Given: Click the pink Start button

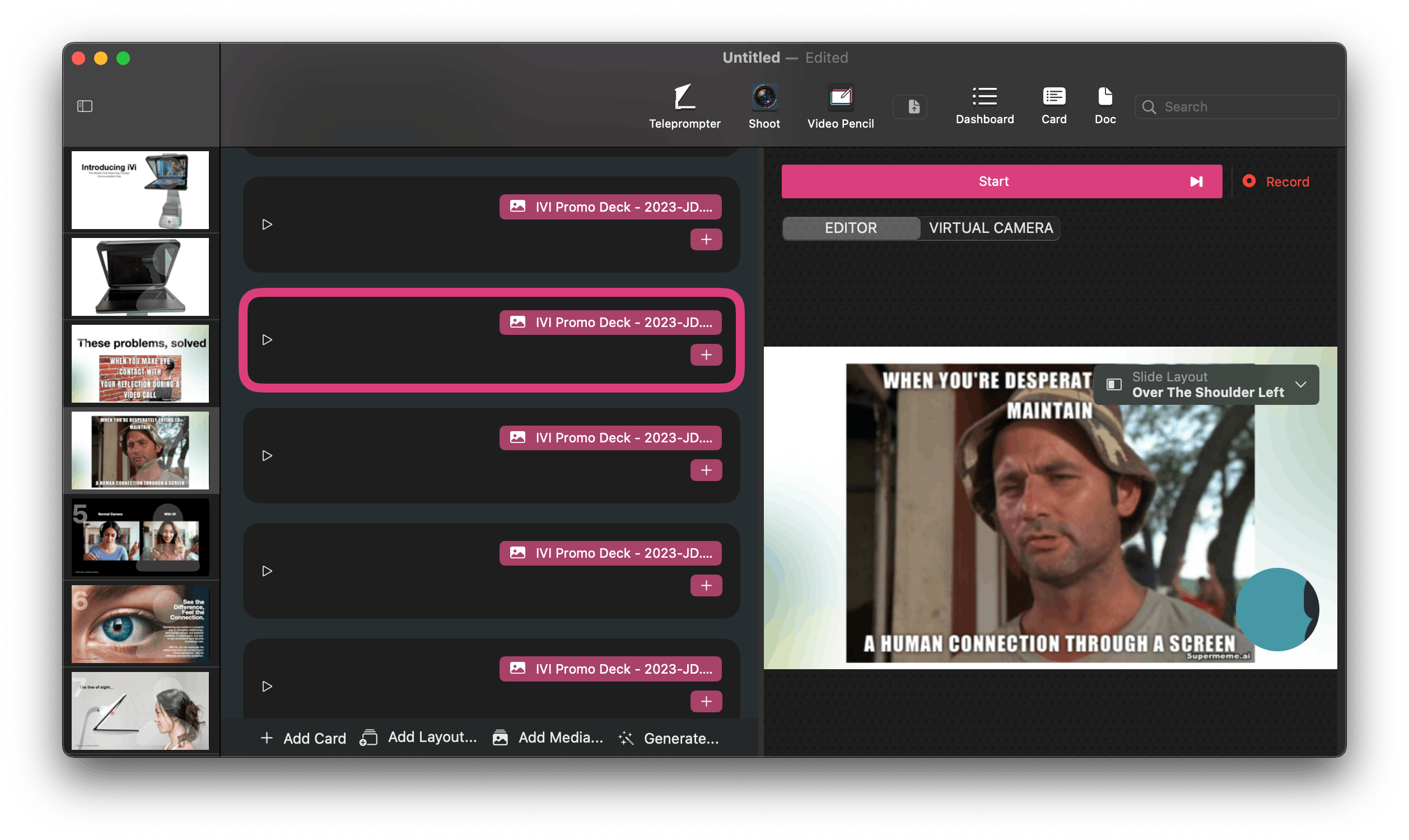Looking at the screenshot, I should pyautogui.click(x=1002, y=181).
